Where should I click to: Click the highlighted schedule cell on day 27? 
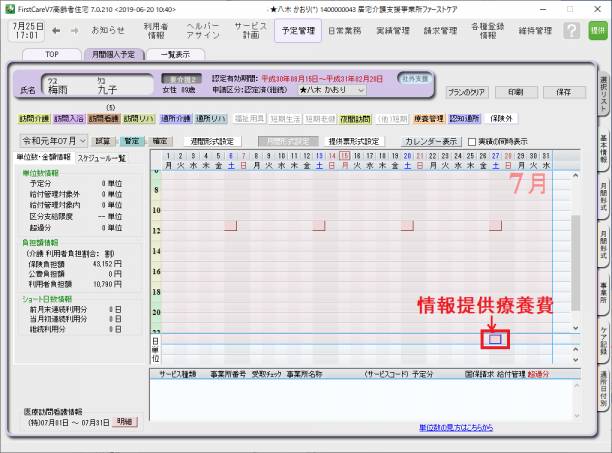click(497, 339)
